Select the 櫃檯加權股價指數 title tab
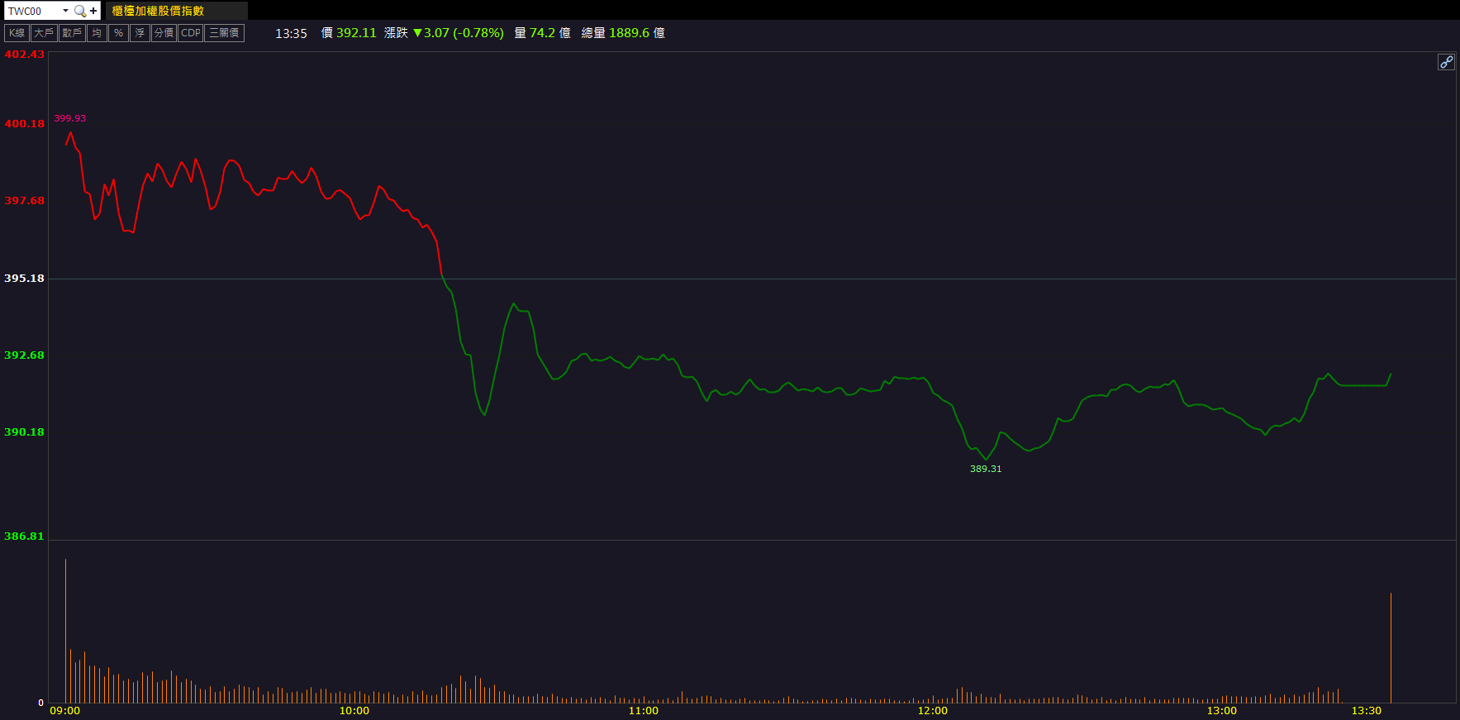1460x720 pixels. 178,11
